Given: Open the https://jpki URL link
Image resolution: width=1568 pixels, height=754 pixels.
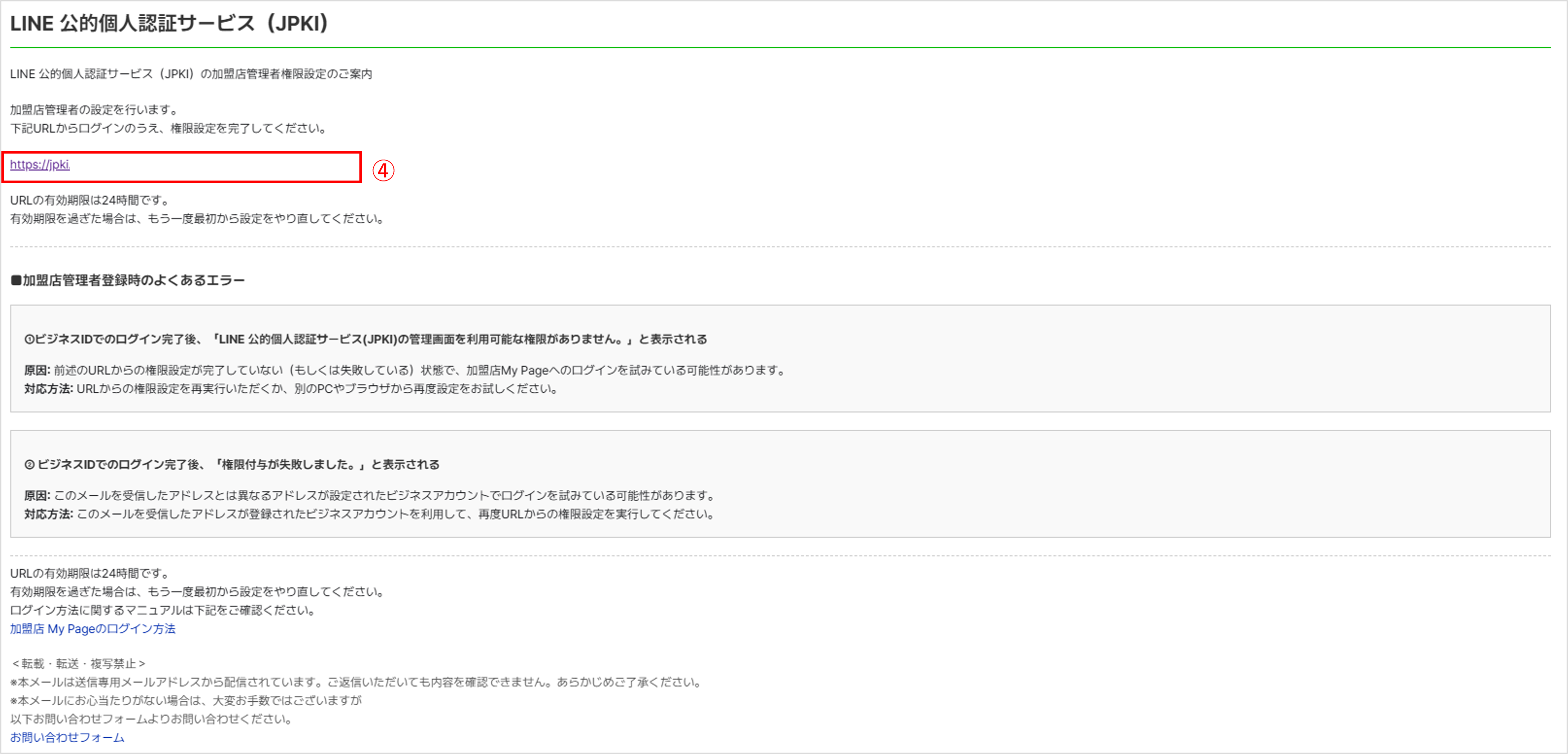Looking at the screenshot, I should click(39, 164).
